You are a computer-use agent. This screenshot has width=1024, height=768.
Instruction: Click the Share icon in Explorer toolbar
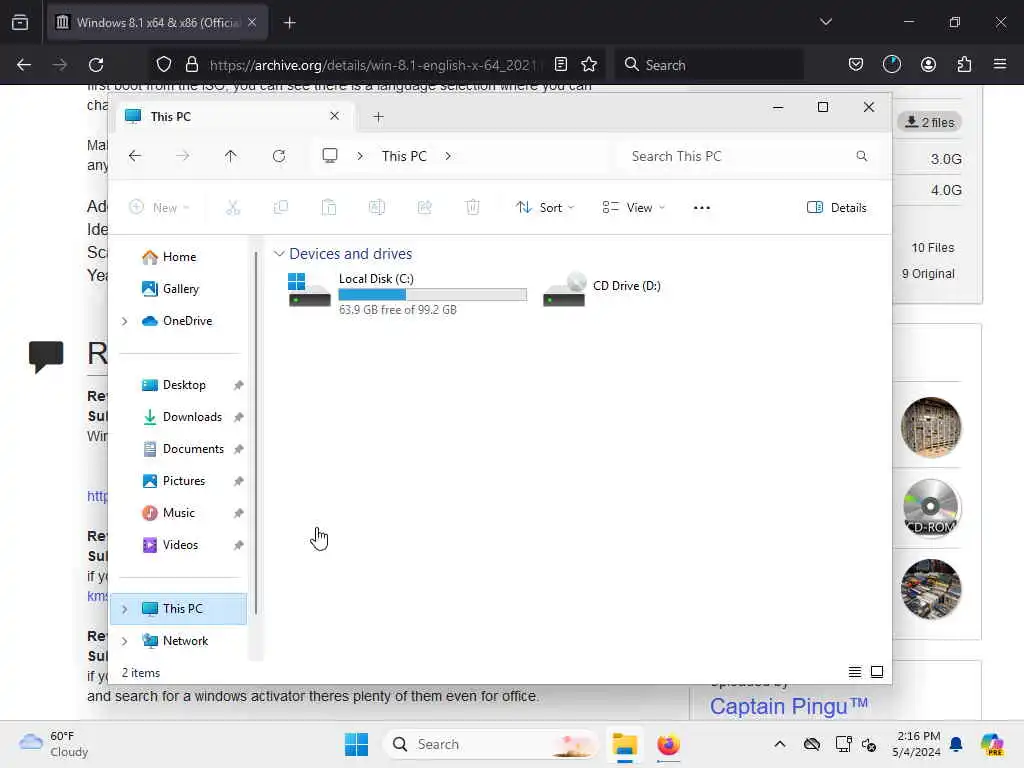click(424, 208)
